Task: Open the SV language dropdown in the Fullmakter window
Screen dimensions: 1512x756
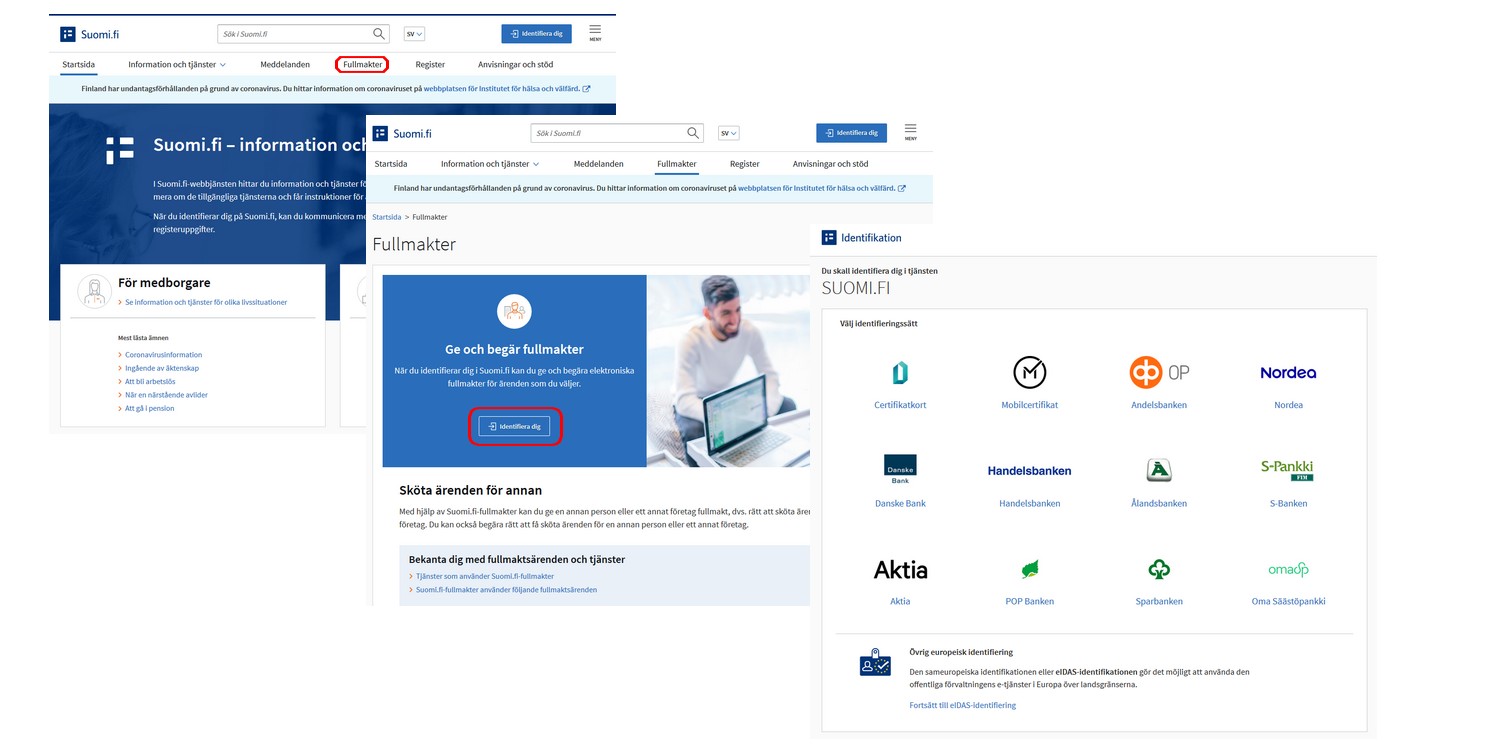Action: [728, 133]
